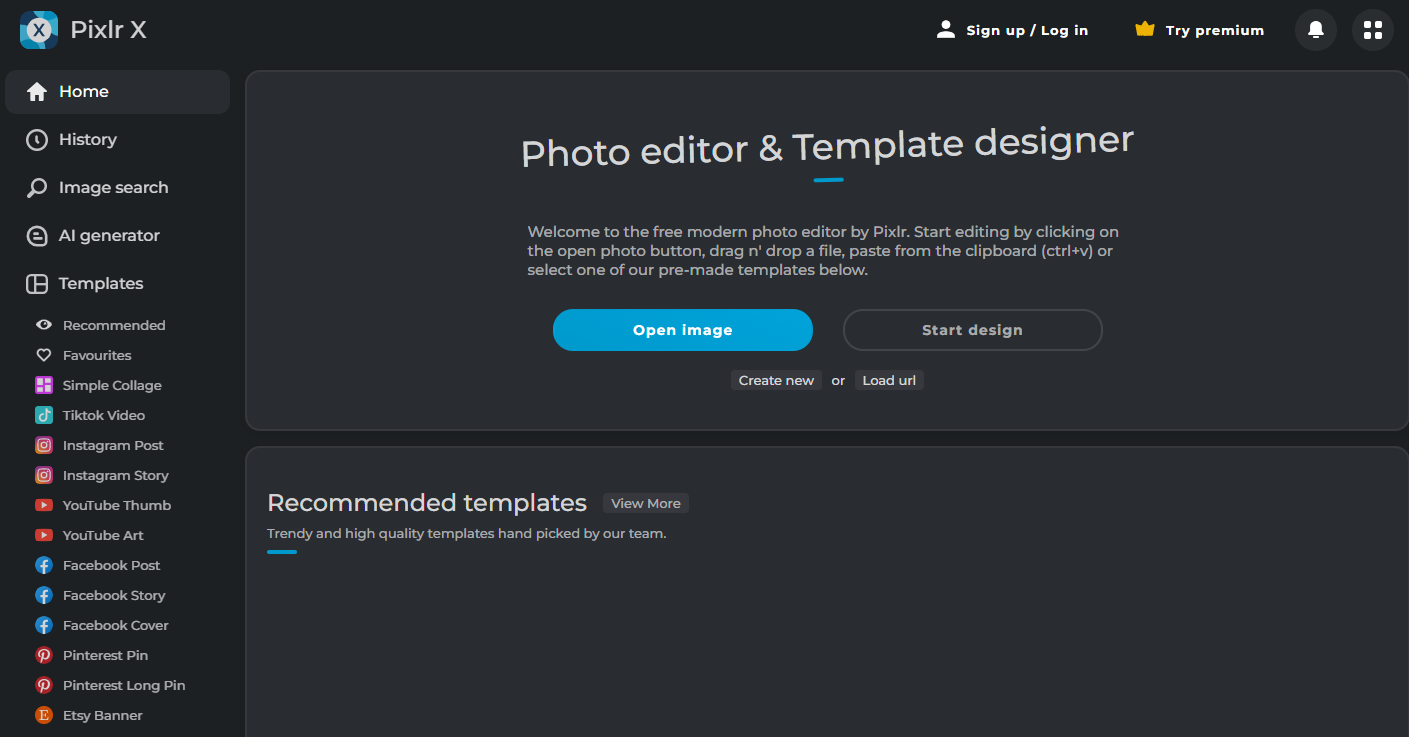Select Recommended templates category
1409x737 pixels.
click(x=114, y=325)
